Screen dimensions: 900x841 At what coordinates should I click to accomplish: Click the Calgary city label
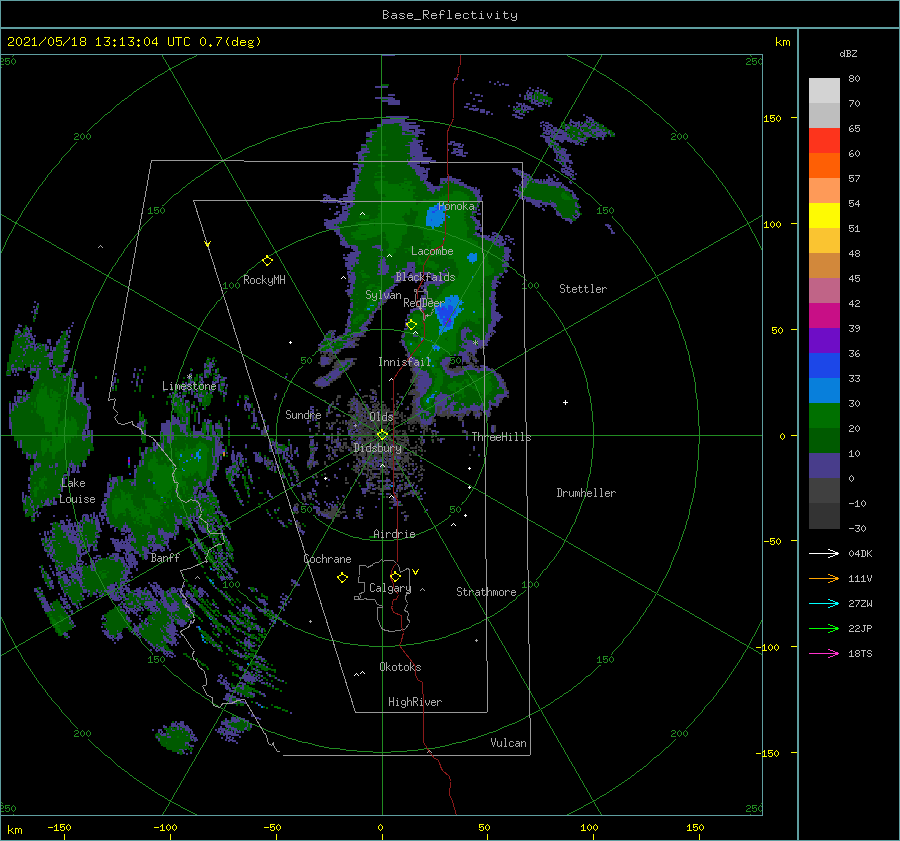pos(390,588)
